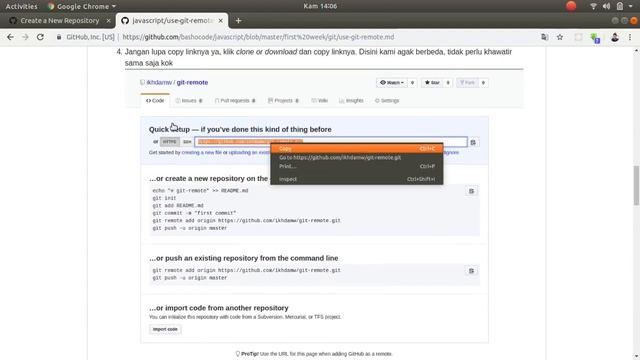Select the SSH protocol button
This screenshot has height=360, width=640.
(187, 142)
